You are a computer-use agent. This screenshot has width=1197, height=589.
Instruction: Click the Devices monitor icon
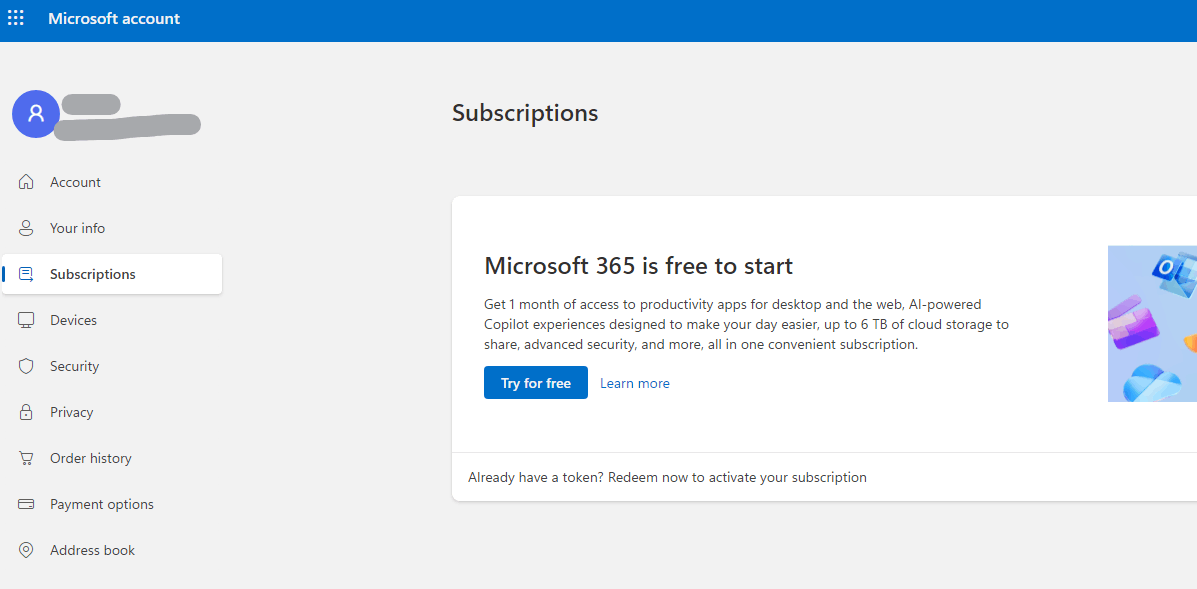(x=27, y=319)
